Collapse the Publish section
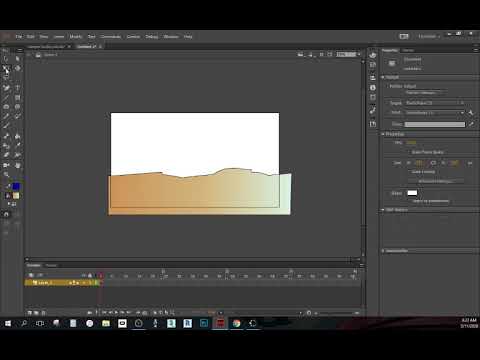This screenshot has width=480, height=360. pos(383,77)
